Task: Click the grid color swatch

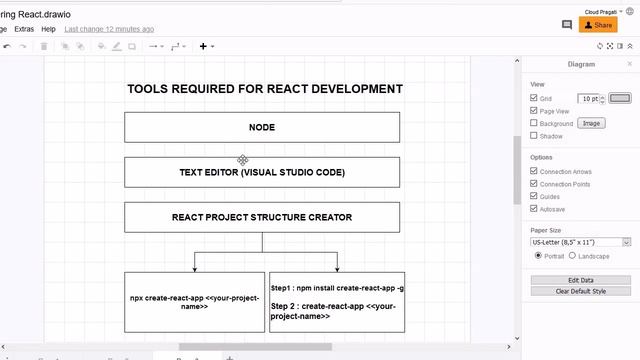Action: coord(620,98)
